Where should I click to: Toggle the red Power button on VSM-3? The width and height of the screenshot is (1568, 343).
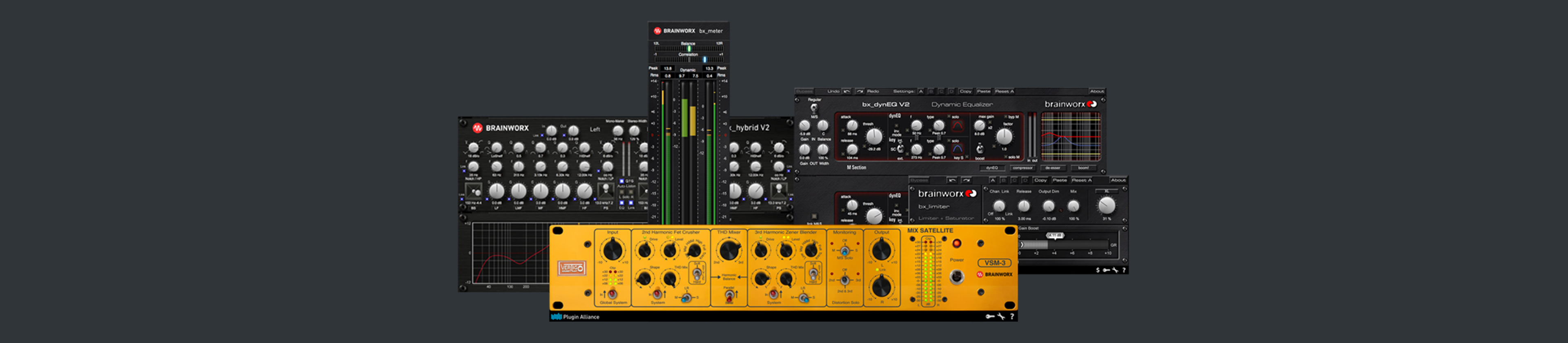957,244
